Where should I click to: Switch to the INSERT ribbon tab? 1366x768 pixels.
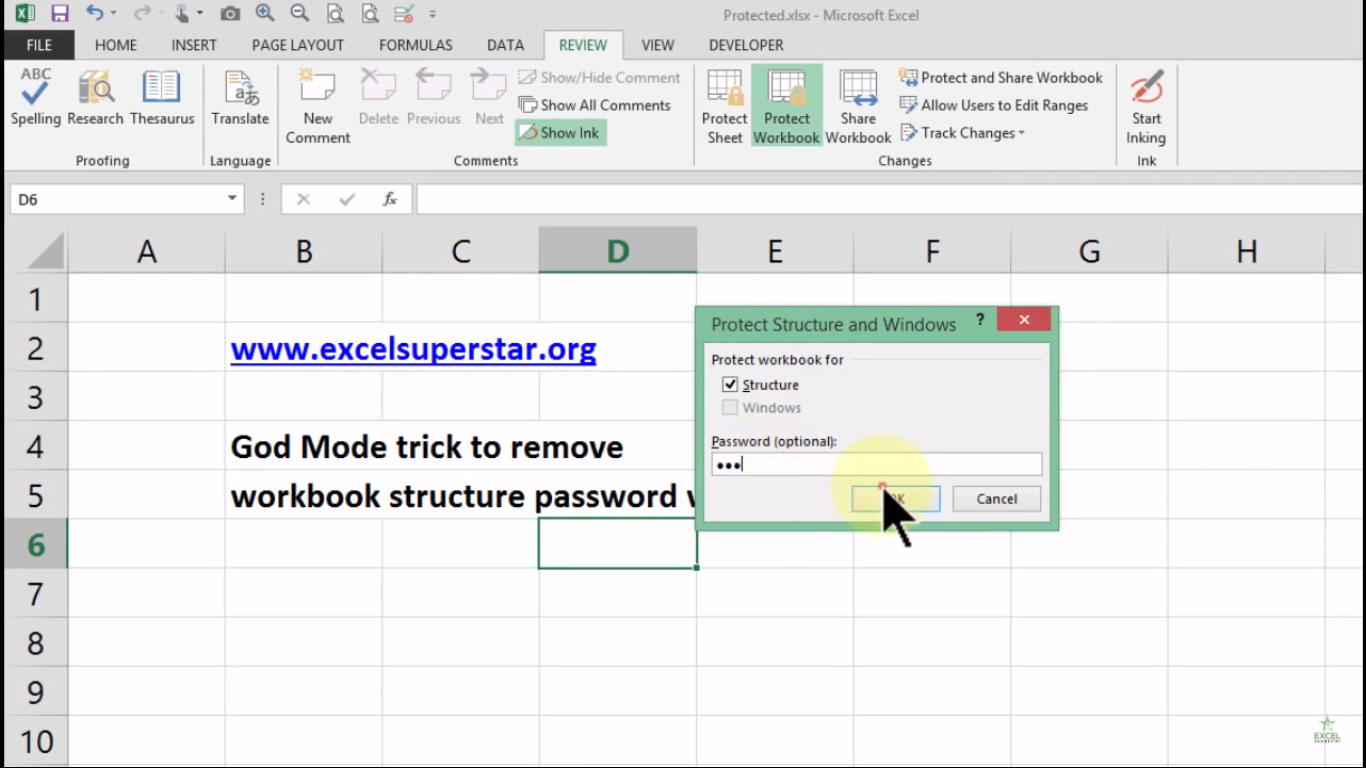point(194,45)
